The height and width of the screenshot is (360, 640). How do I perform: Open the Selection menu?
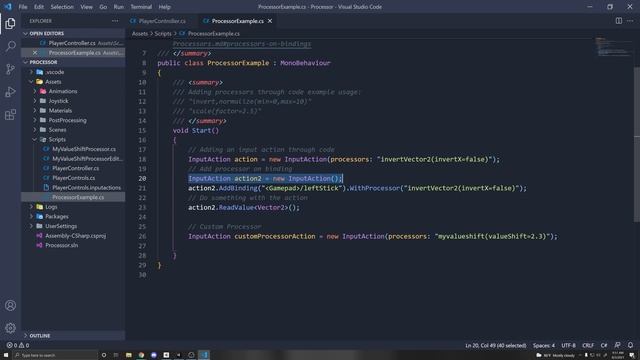tap(62, 7)
